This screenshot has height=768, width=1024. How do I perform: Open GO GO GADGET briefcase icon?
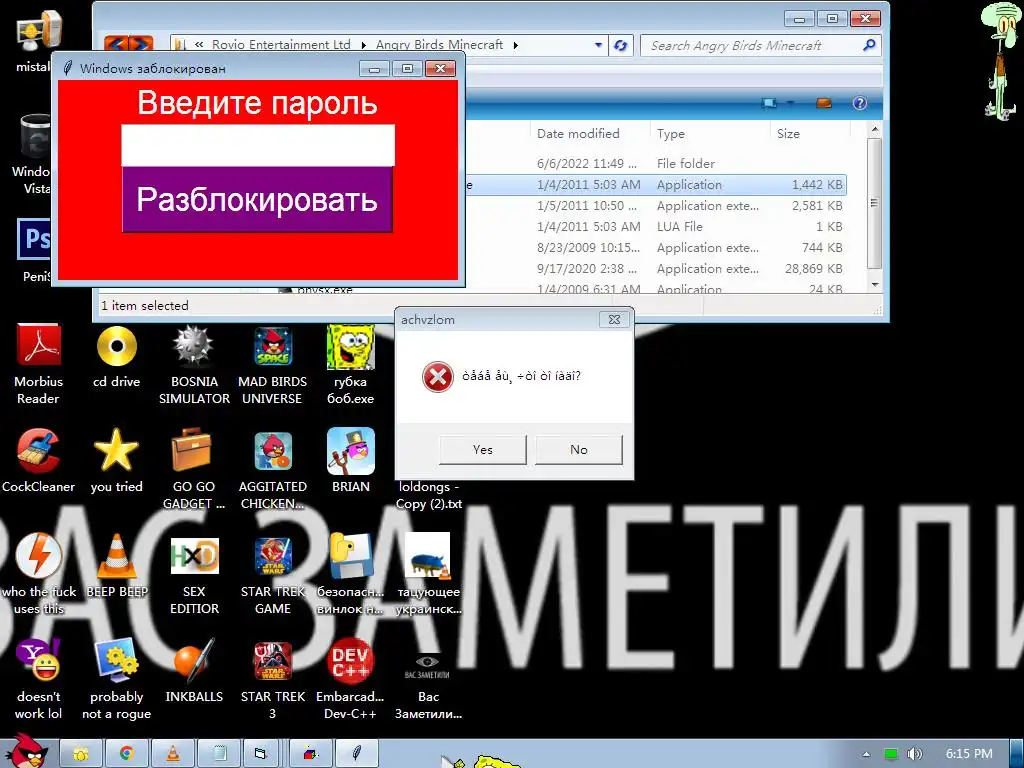coord(193,469)
